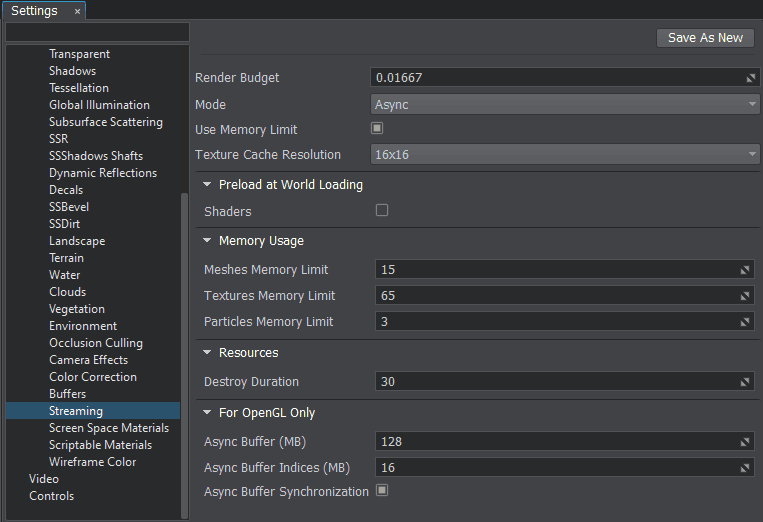Click the Textures Memory Limit value 65
Screen dimensions: 763x522
click(388, 295)
